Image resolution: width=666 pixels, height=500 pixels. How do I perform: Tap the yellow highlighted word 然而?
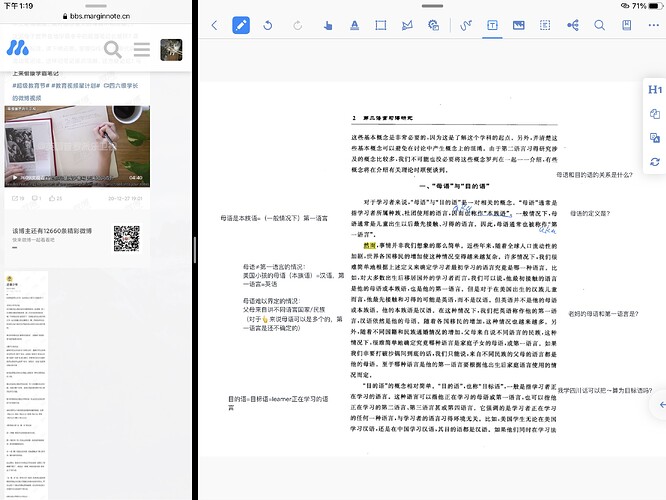tap(370, 246)
